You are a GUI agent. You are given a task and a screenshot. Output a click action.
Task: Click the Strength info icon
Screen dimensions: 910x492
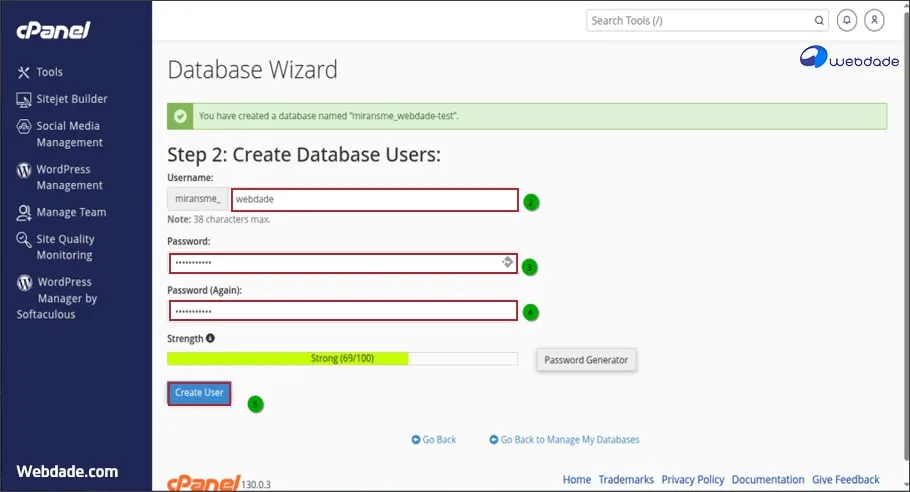(210, 339)
